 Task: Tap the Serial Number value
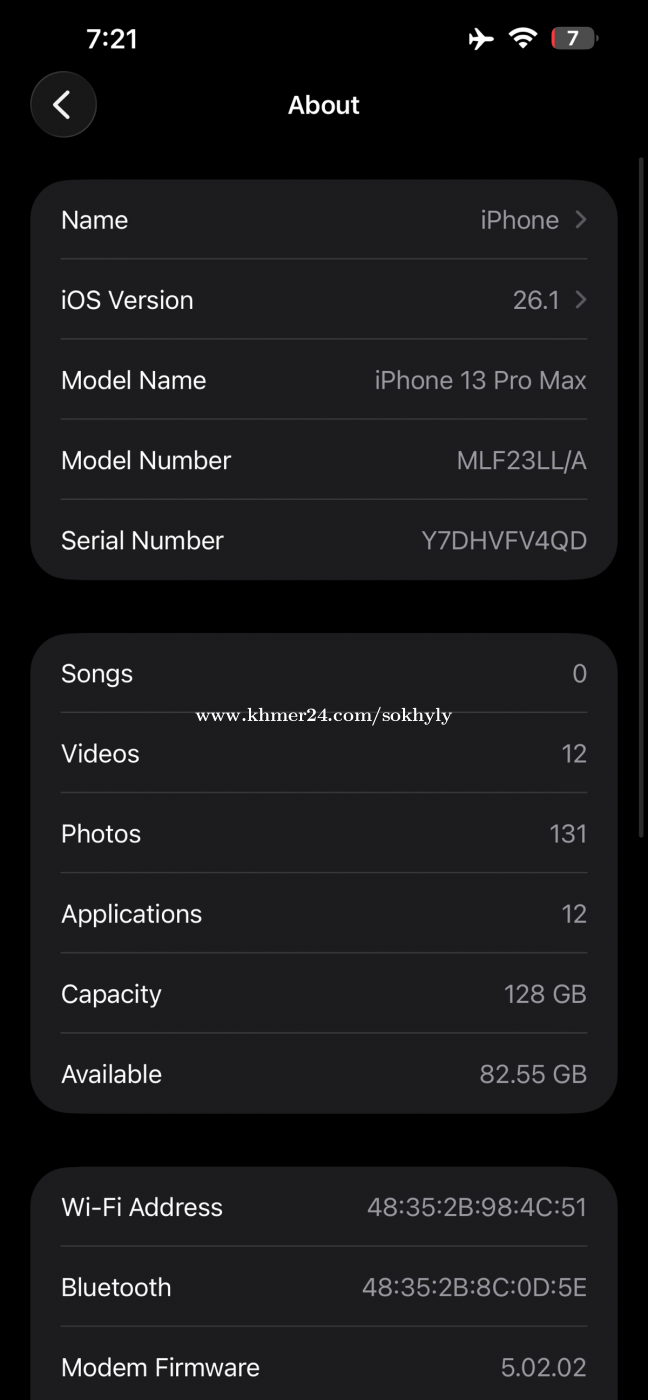(503, 540)
